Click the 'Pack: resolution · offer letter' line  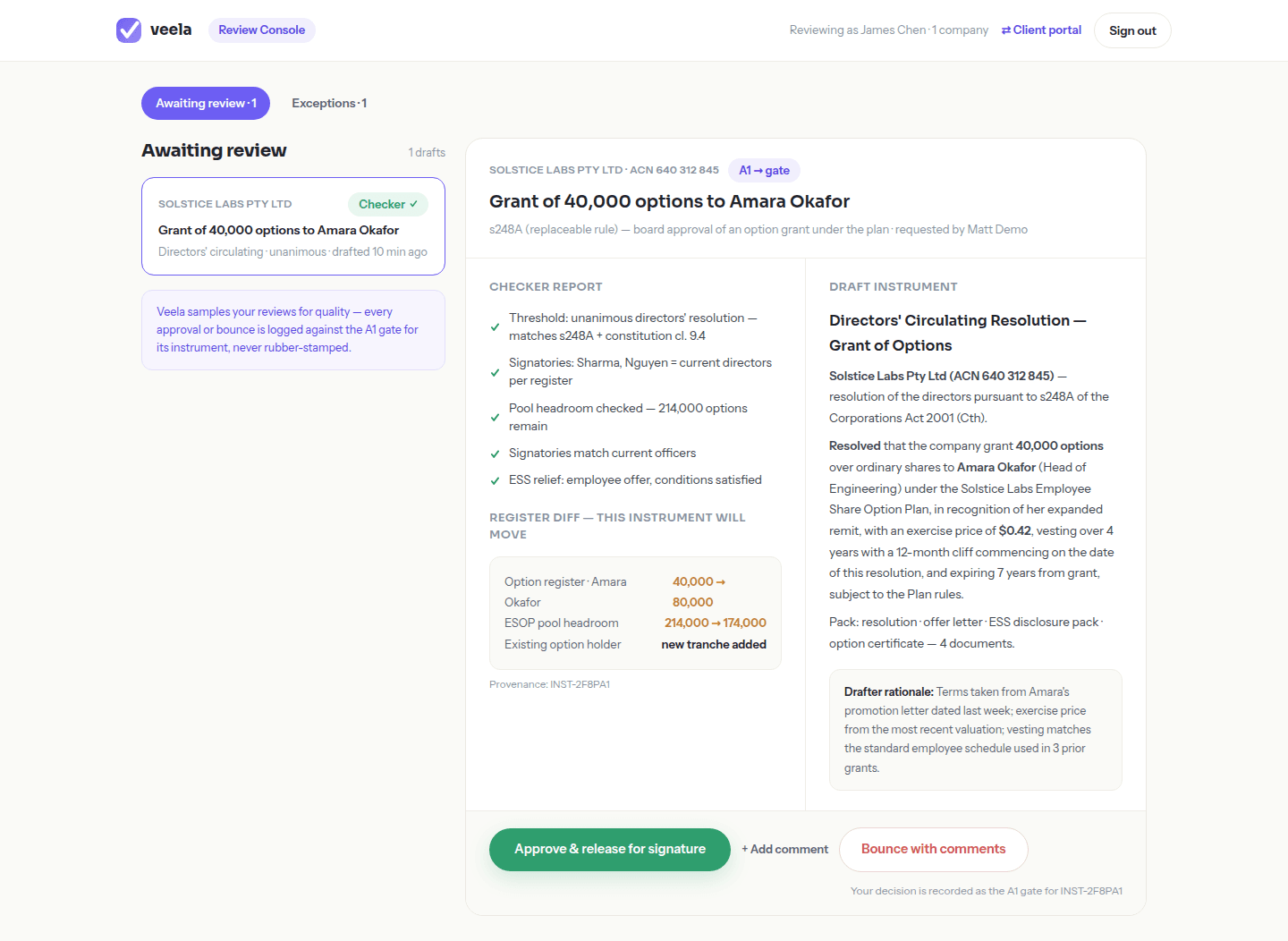point(966,632)
